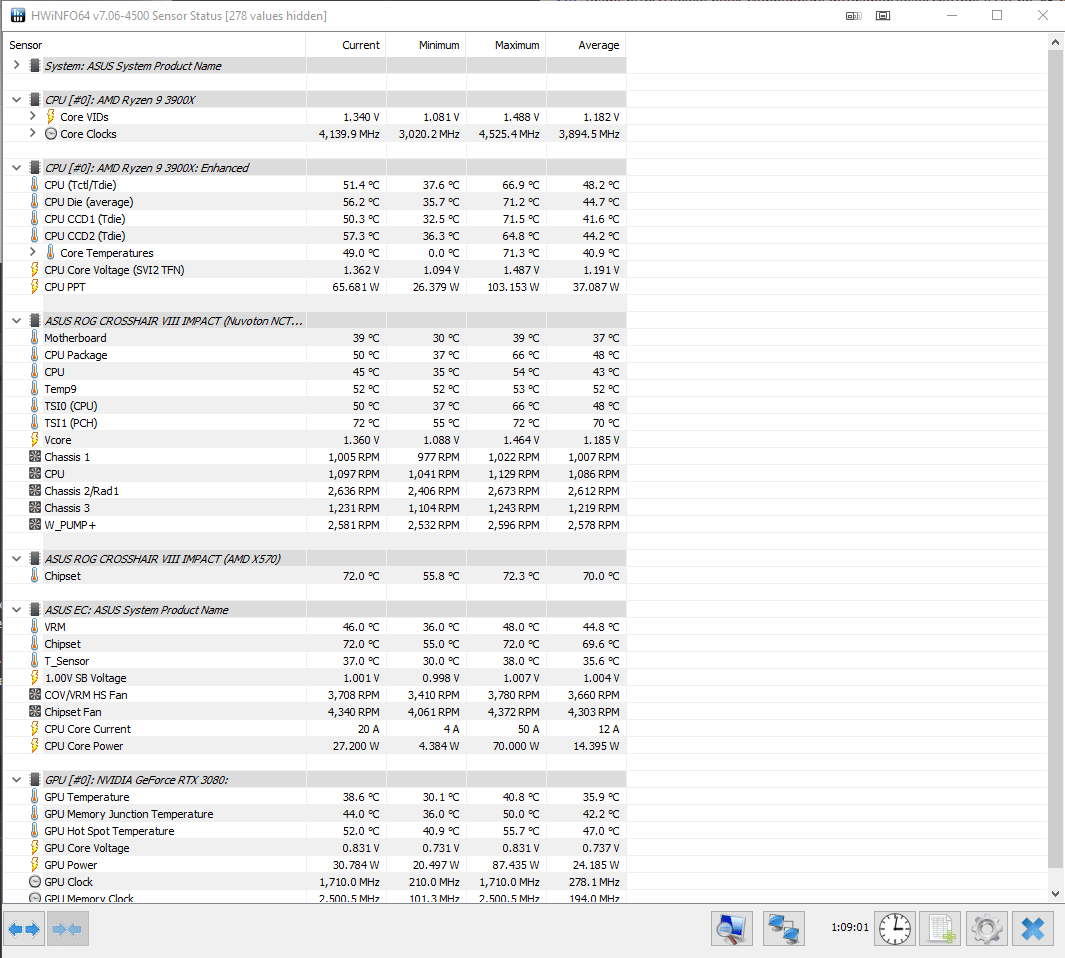Click the scrollbar up arrow
Screen dimensions: 1065x958
[1055, 42]
